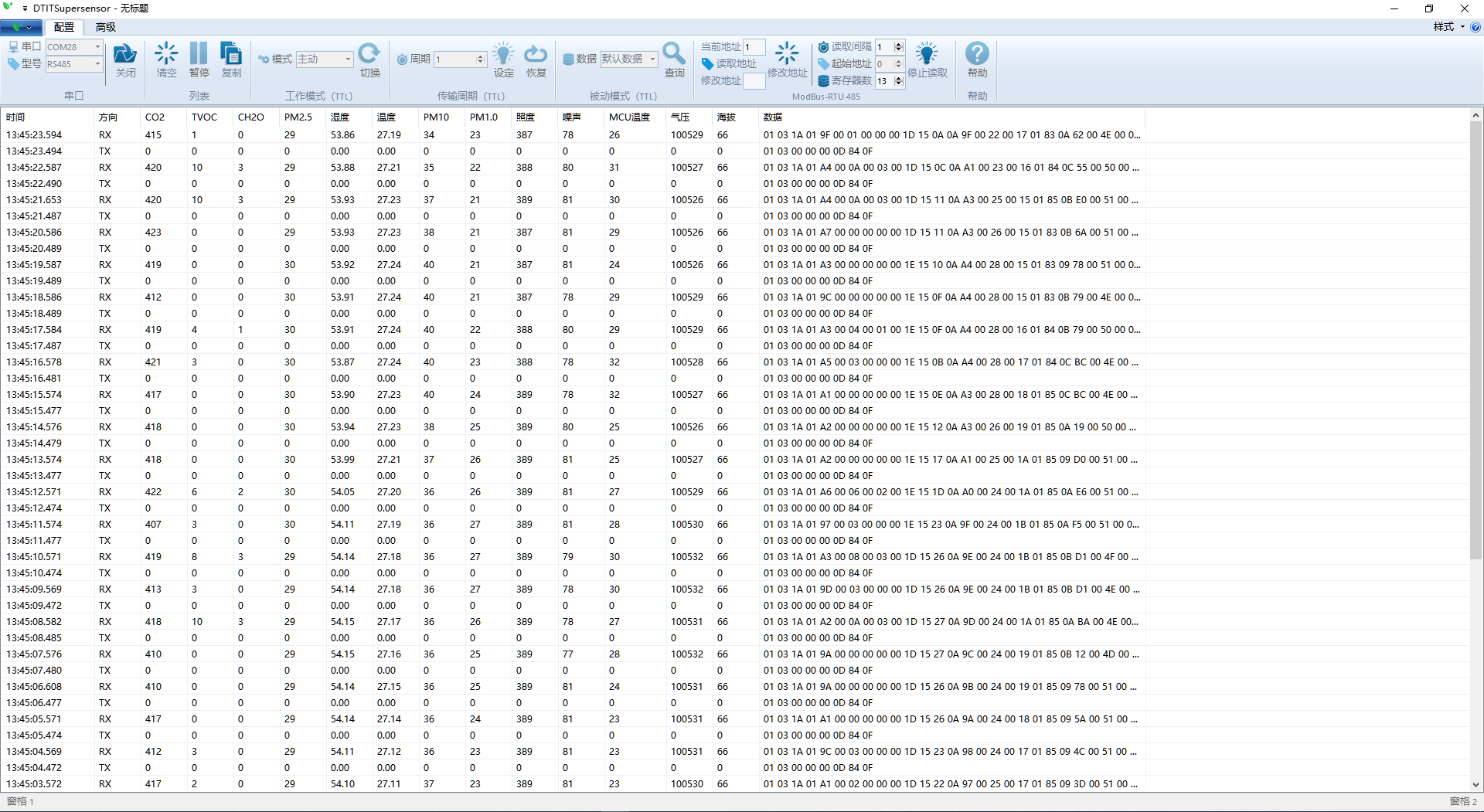
Task: Open the COM28 serial port dropdown
Action: click(x=97, y=46)
